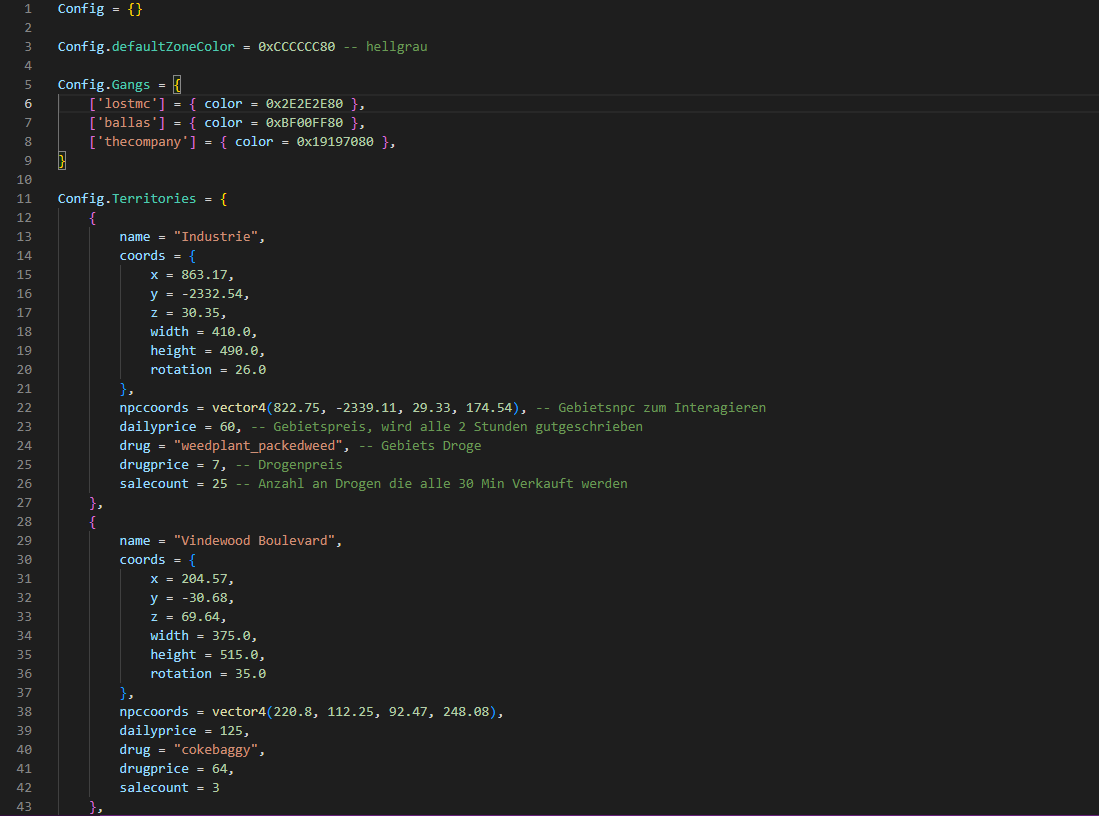Place cursor in the "Industrie" name string

tap(218, 237)
